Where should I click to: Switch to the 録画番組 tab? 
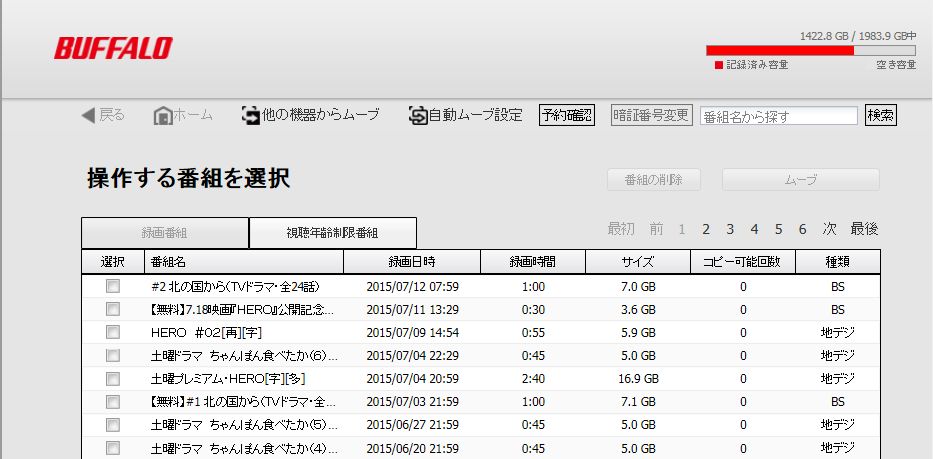(x=165, y=233)
